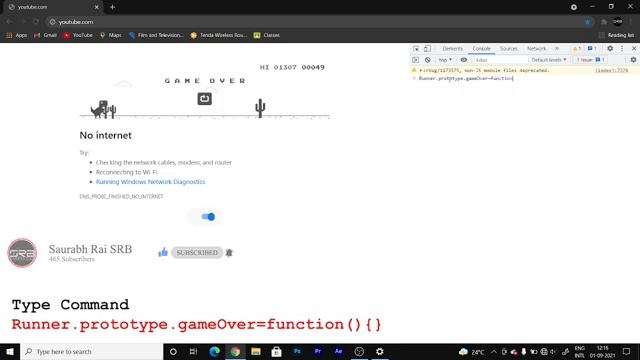Screen dimensions: 640x360
Task: Open the Reading list button
Action: pos(616,35)
